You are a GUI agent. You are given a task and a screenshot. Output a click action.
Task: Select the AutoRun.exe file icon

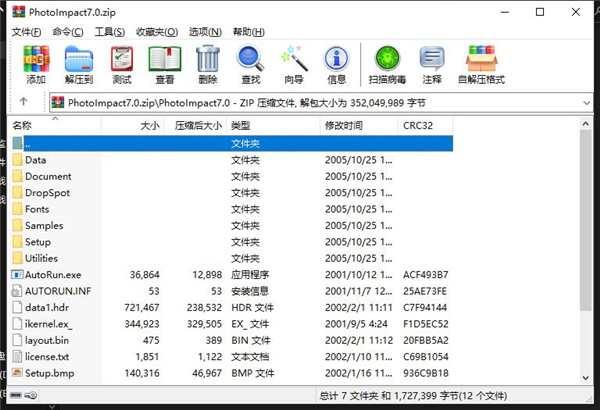[18, 274]
